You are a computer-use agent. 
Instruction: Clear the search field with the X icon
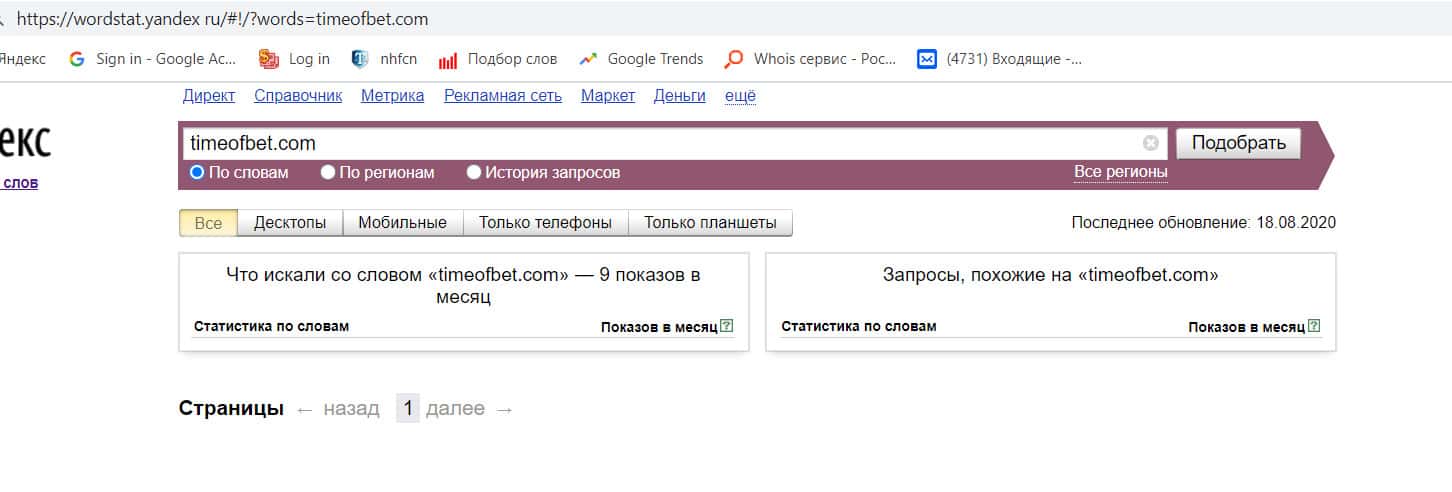click(1150, 143)
